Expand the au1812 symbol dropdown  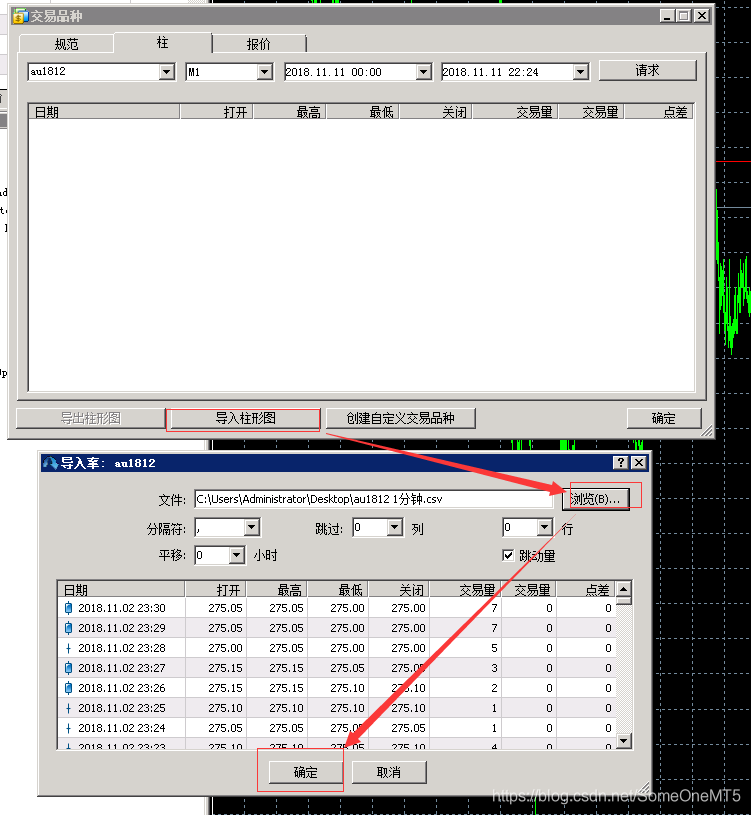[166, 72]
